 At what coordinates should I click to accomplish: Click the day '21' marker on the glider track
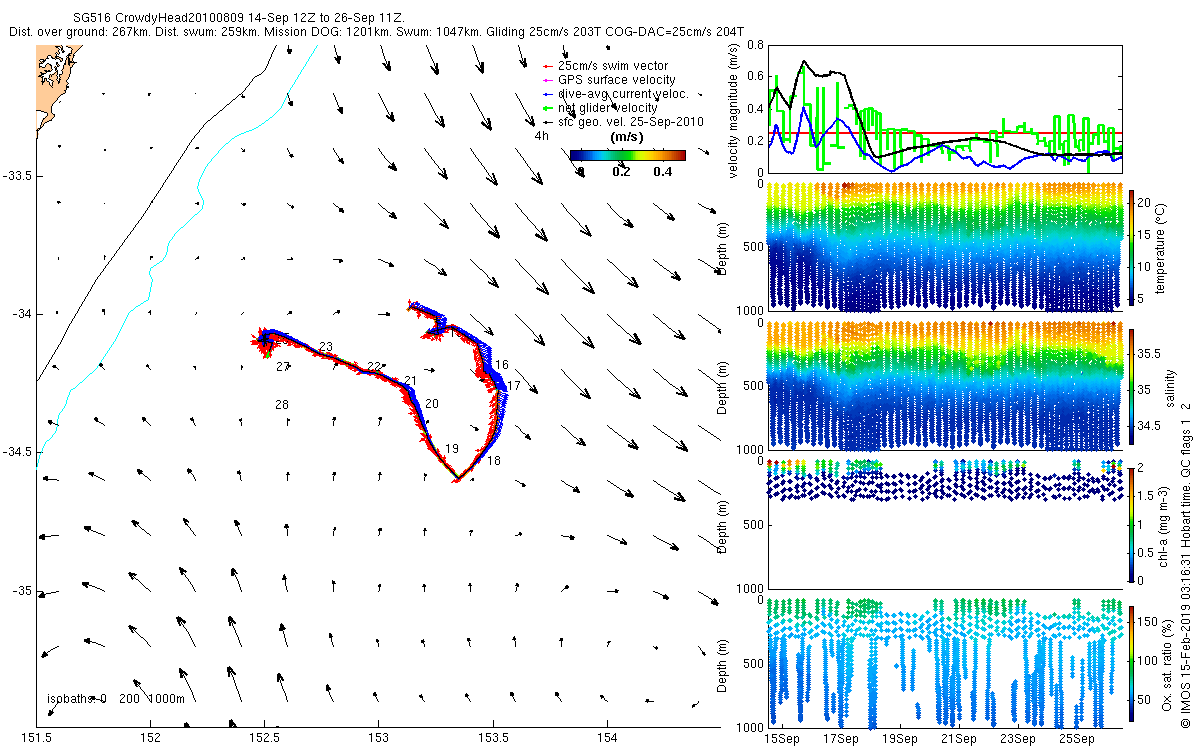409,380
